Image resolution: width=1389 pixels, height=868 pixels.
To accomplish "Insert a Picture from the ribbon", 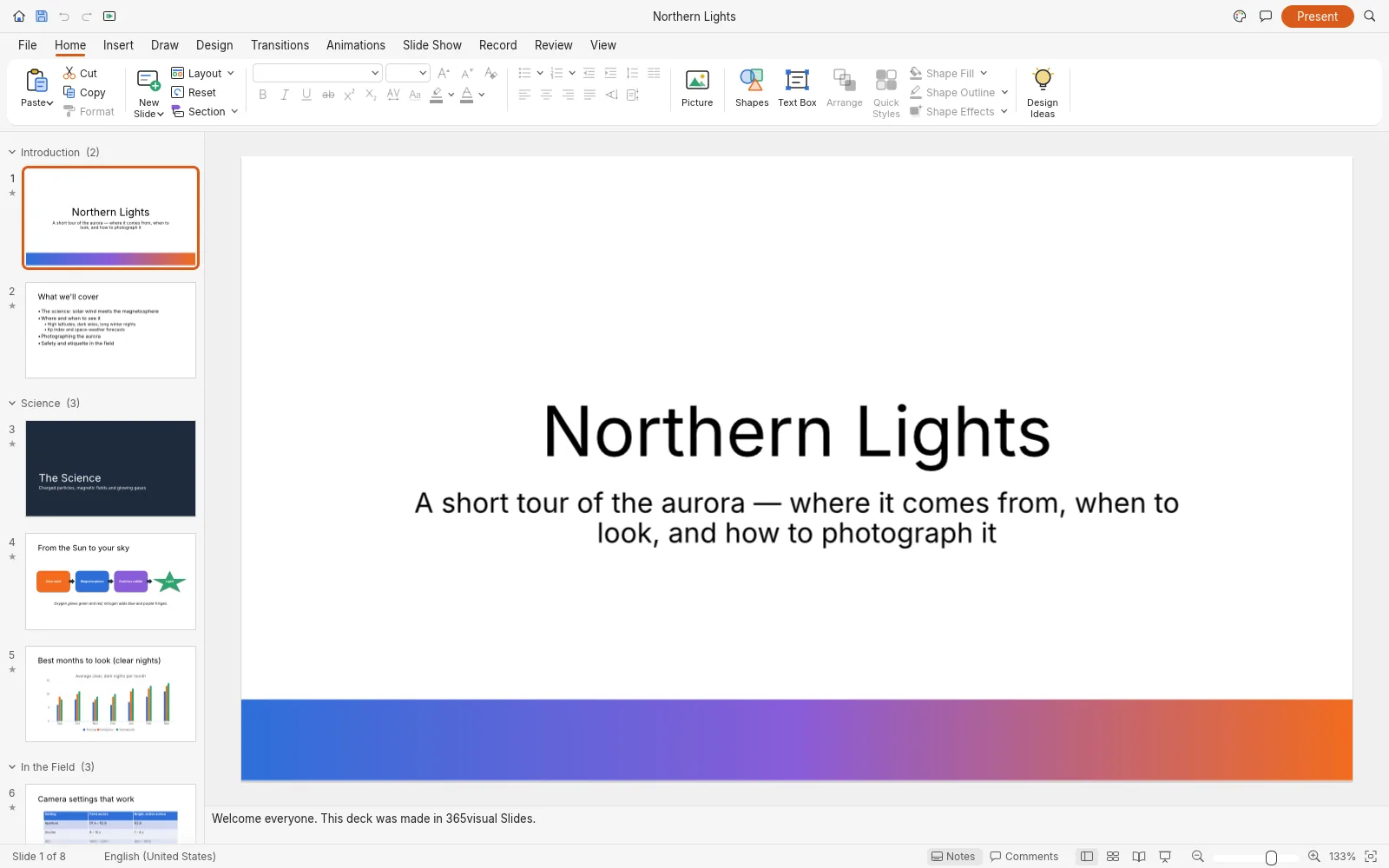I will point(697,89).
